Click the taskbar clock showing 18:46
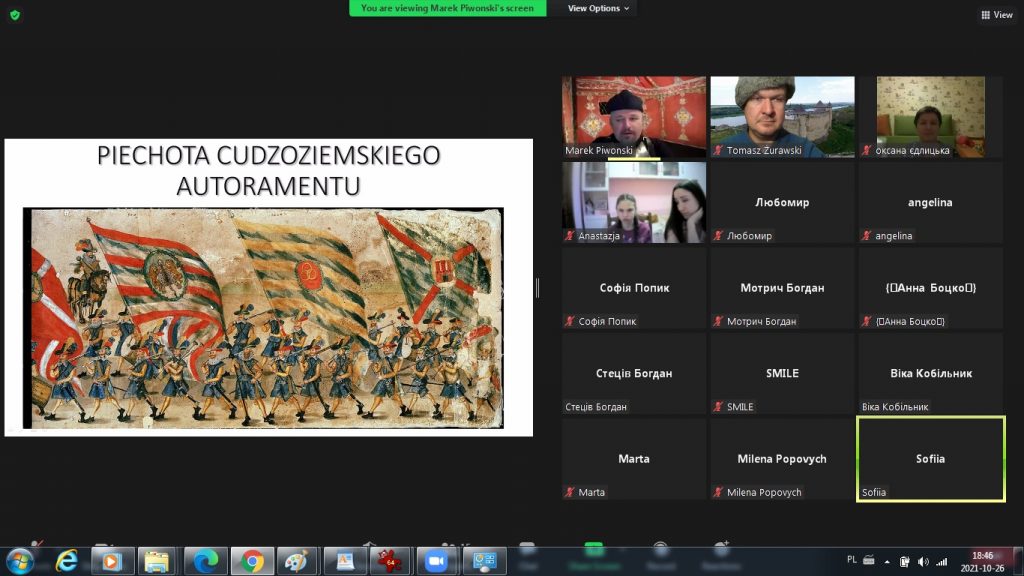The height and width of the screenshot is (576, 1024). (982, 561)
